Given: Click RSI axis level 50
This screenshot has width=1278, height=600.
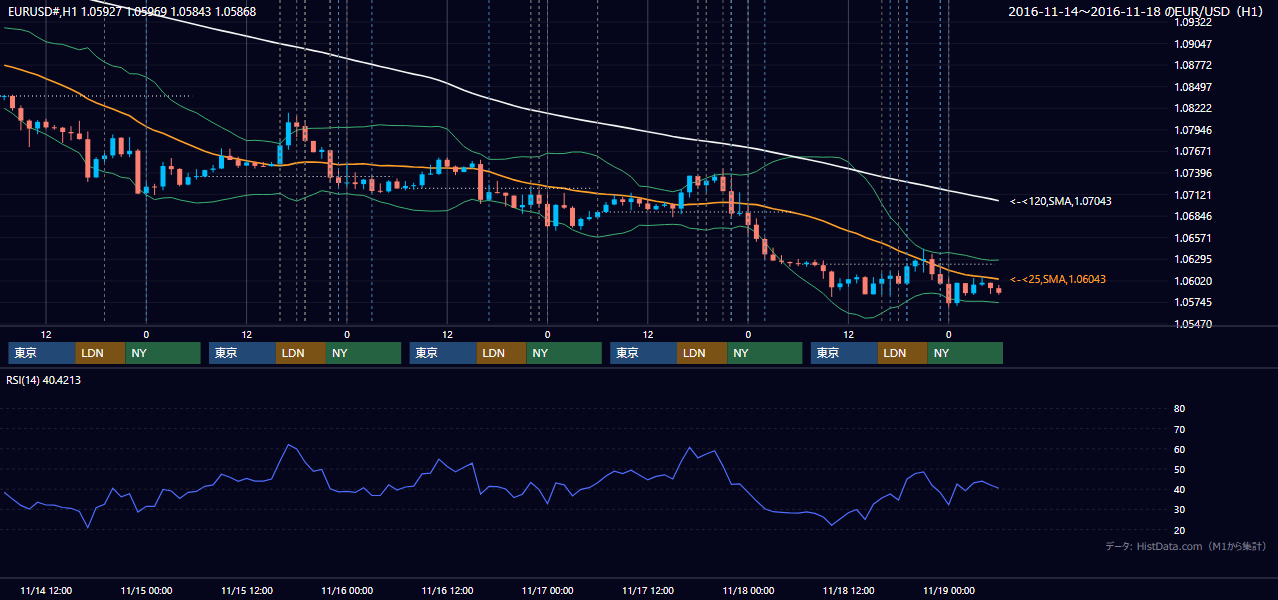Looking at the screenshot, I should [x=1179, y=469].
